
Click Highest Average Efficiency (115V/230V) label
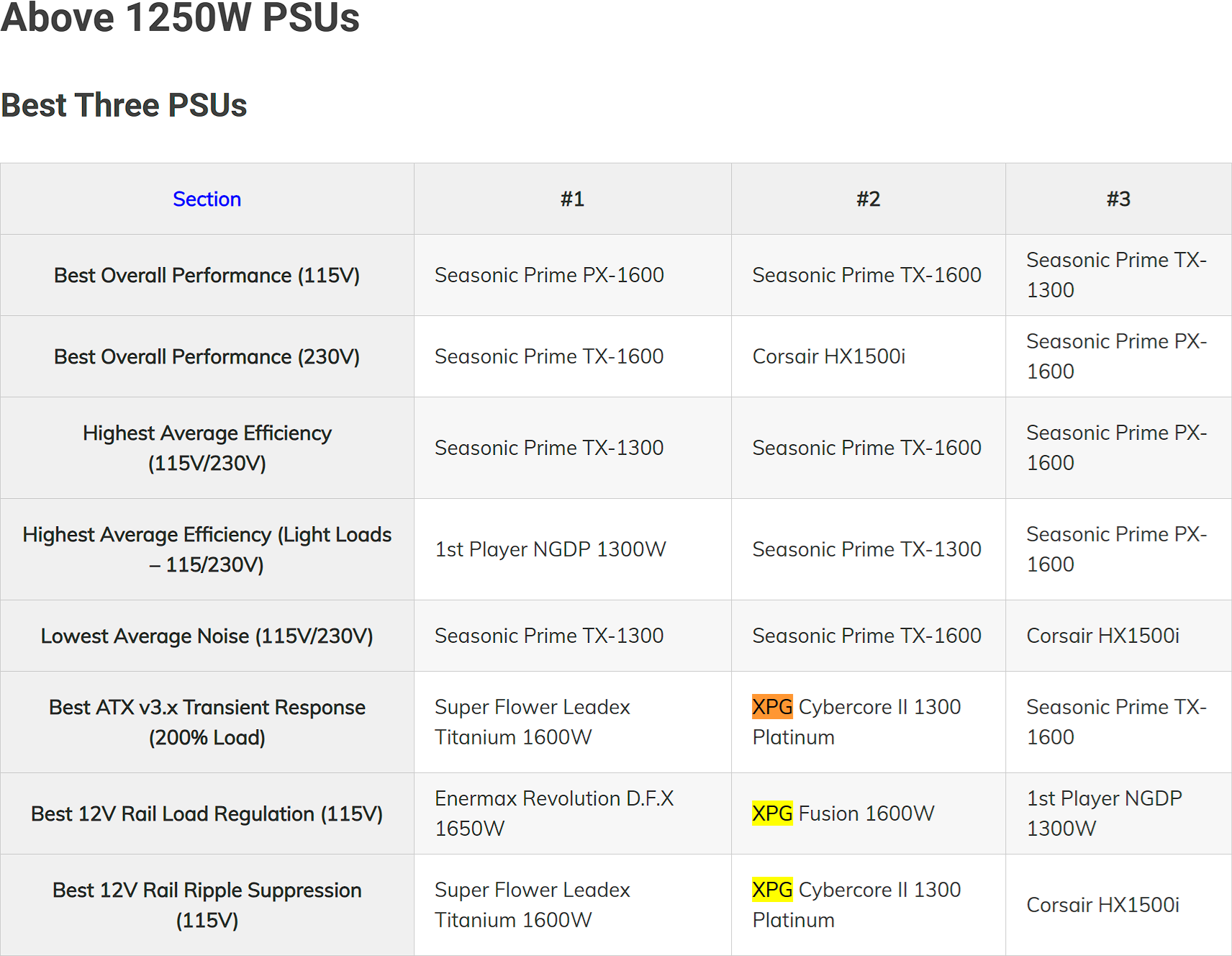click(x=207, y=448)
